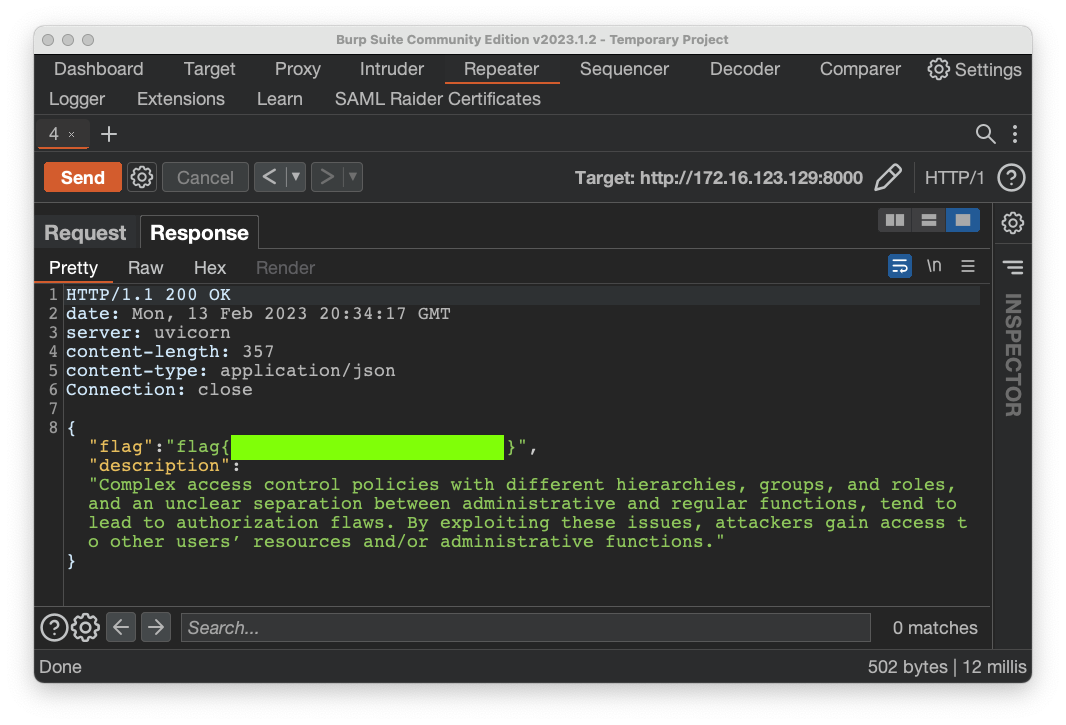
Task: Select the top-bottom split layout view
Action: [929, 220]
